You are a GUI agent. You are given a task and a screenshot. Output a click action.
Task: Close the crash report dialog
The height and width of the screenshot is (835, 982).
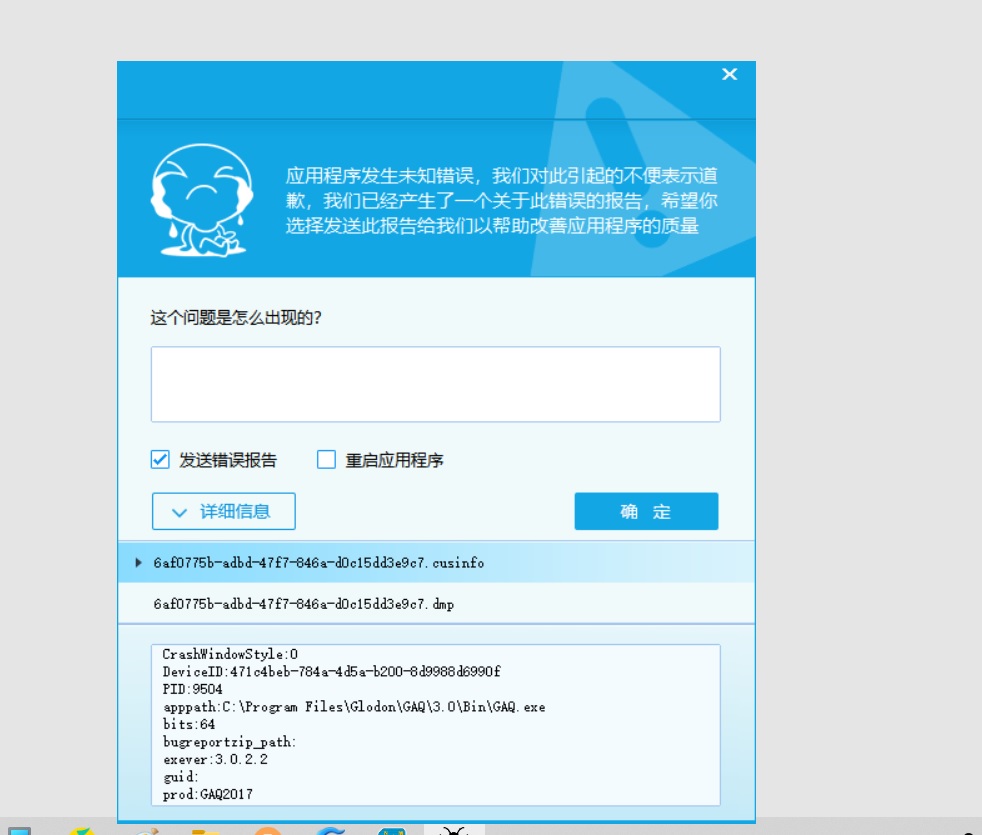(729, 75)
